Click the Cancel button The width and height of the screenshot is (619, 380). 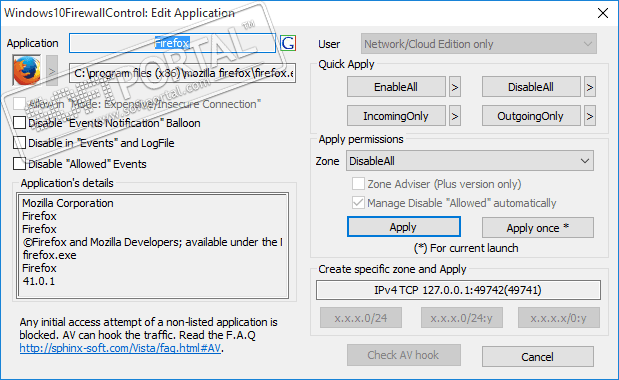pos(538,357)
